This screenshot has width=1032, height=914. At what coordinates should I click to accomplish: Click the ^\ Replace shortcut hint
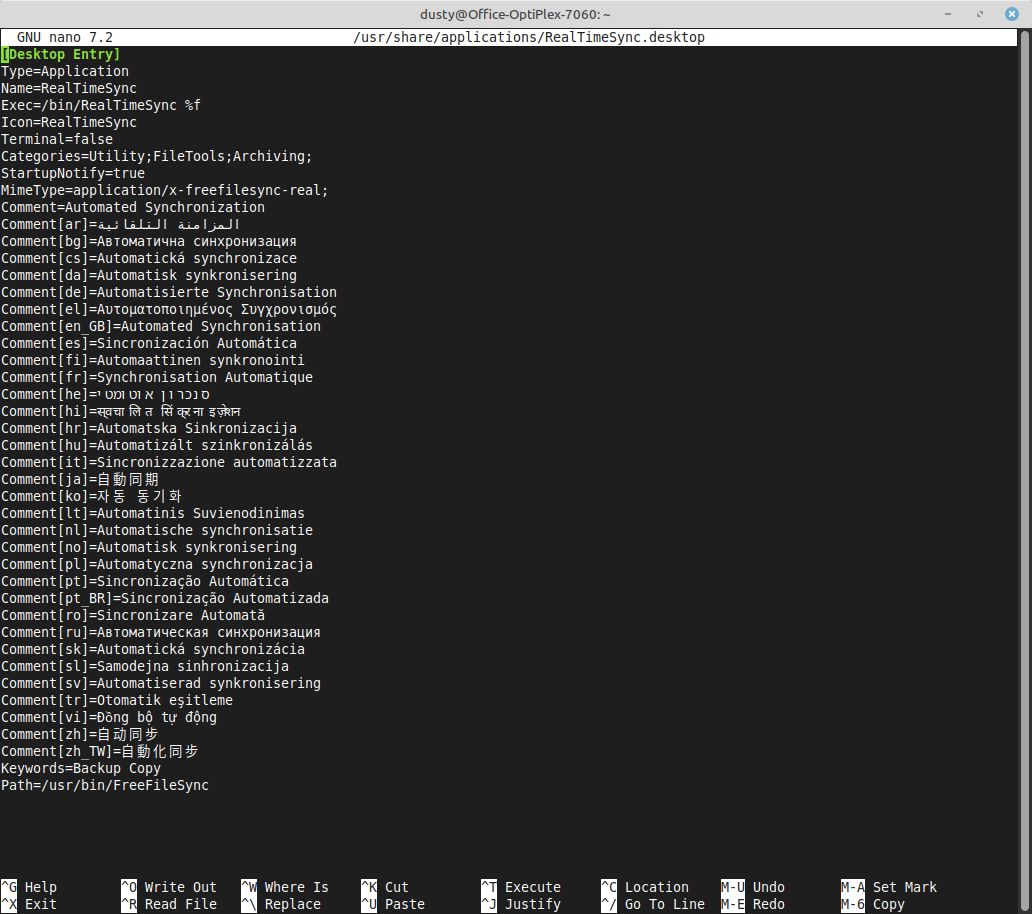[x=281, y=904]
